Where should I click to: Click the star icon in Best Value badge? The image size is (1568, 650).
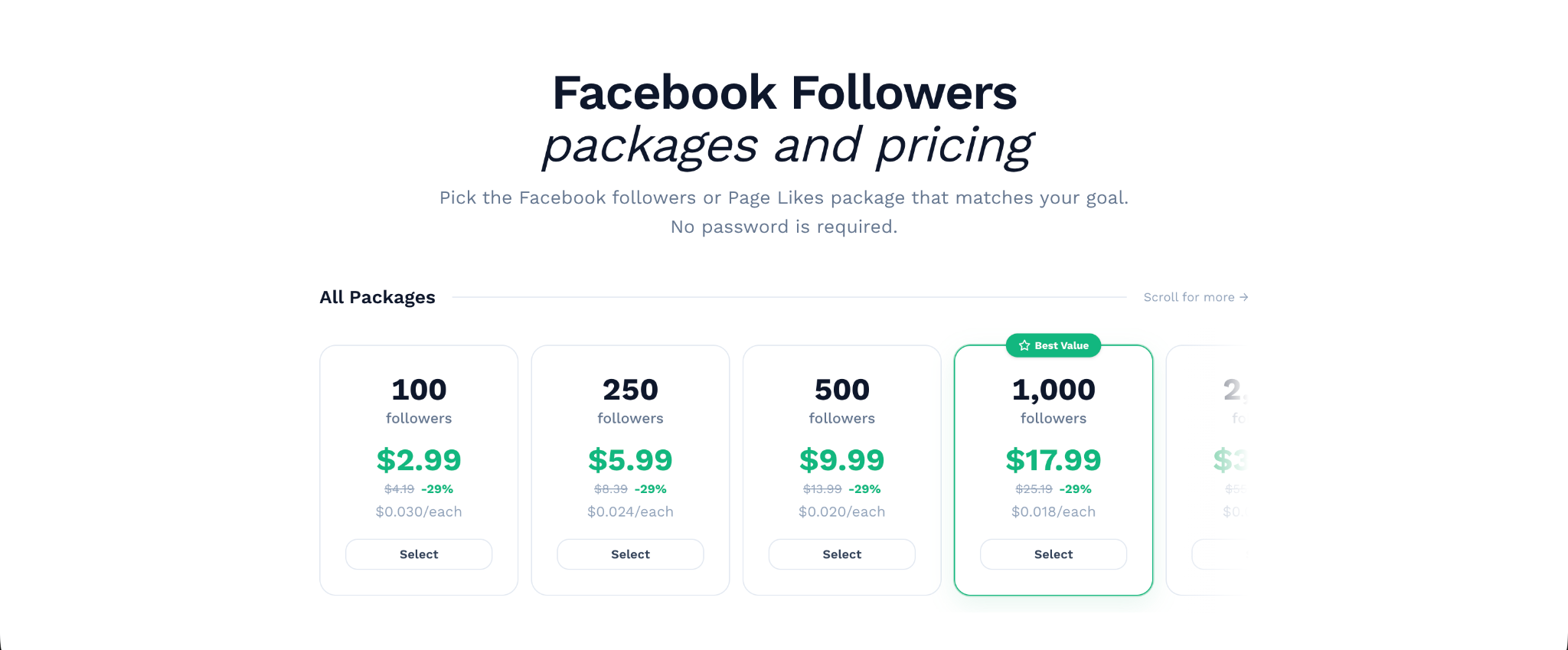[x=1024, y=345]
